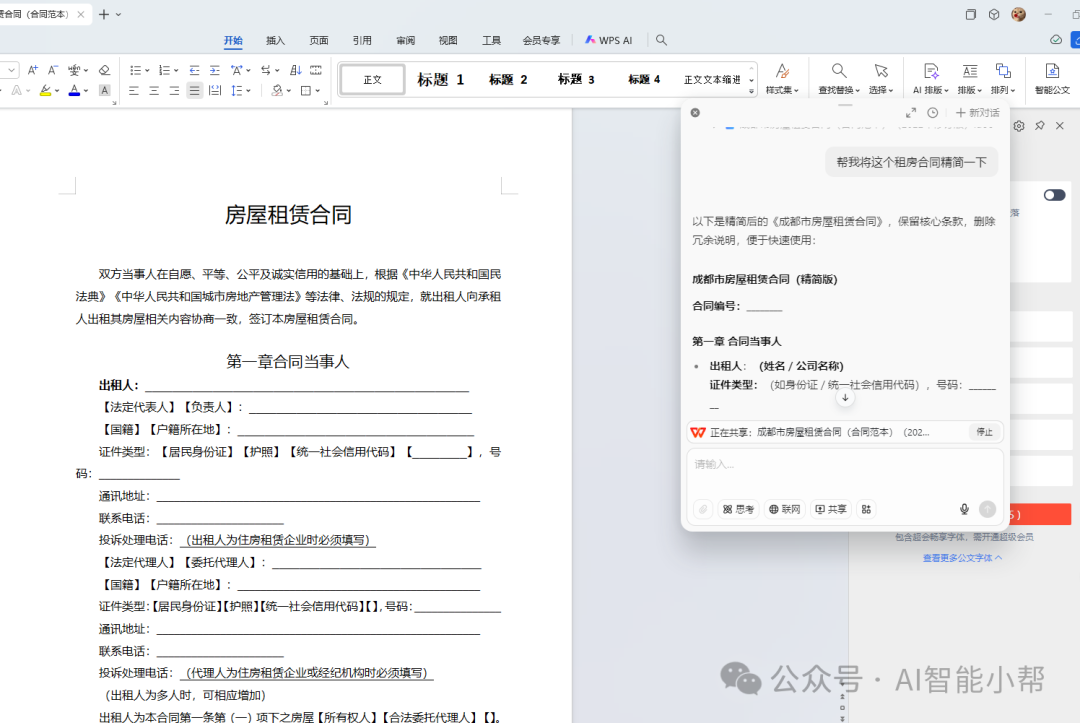Decrease font size with A- icon
The image size is (1080, 723).
tap(52, 70)
